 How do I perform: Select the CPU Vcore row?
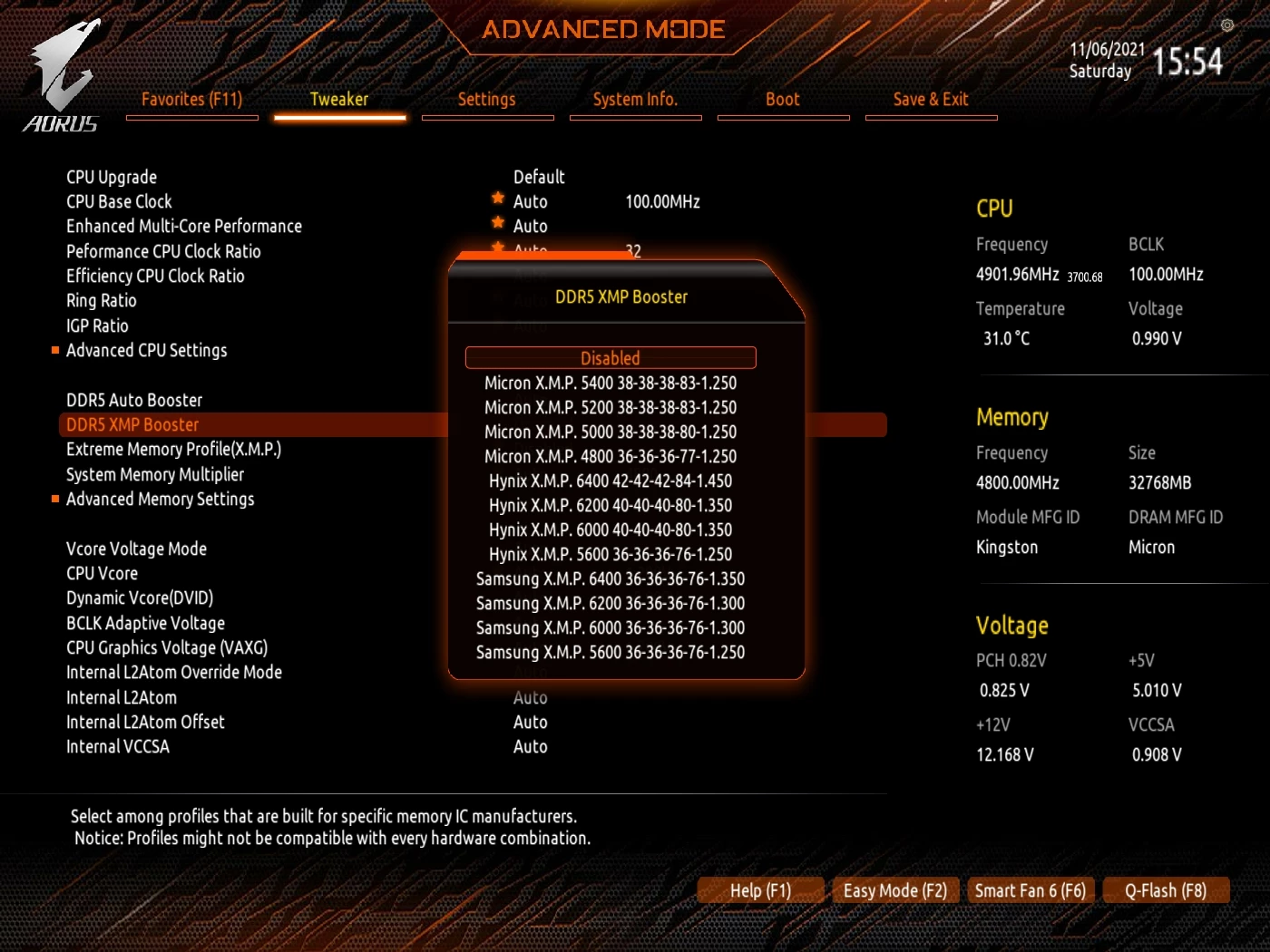tap(102, 573)
